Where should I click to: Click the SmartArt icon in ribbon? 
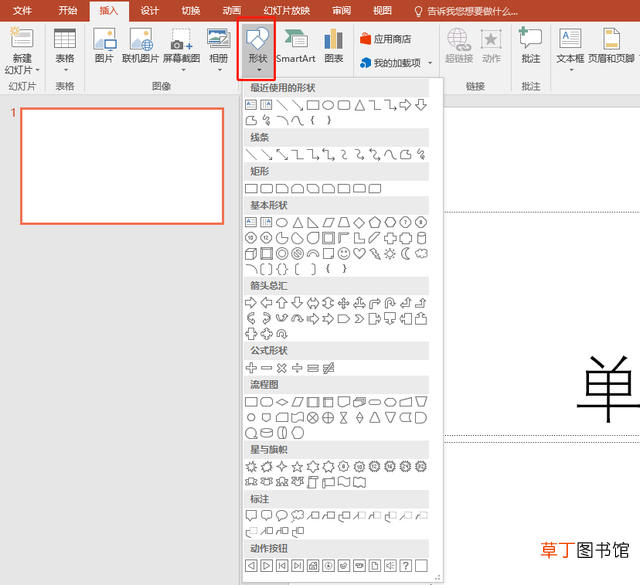296,47
